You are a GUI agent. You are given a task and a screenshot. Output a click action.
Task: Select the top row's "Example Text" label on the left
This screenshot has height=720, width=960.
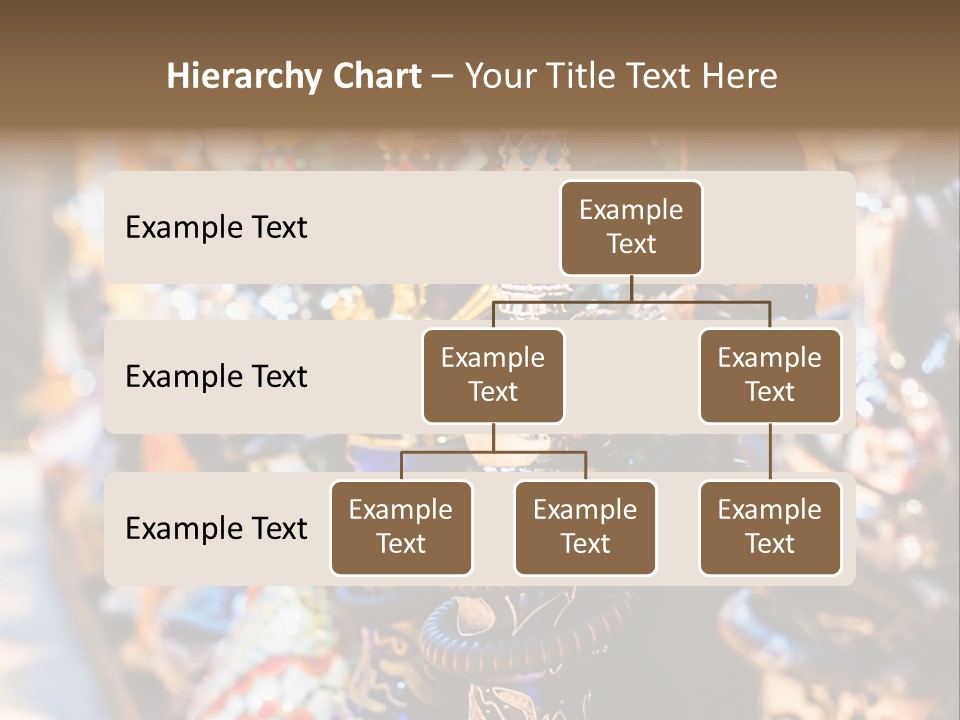216,228
